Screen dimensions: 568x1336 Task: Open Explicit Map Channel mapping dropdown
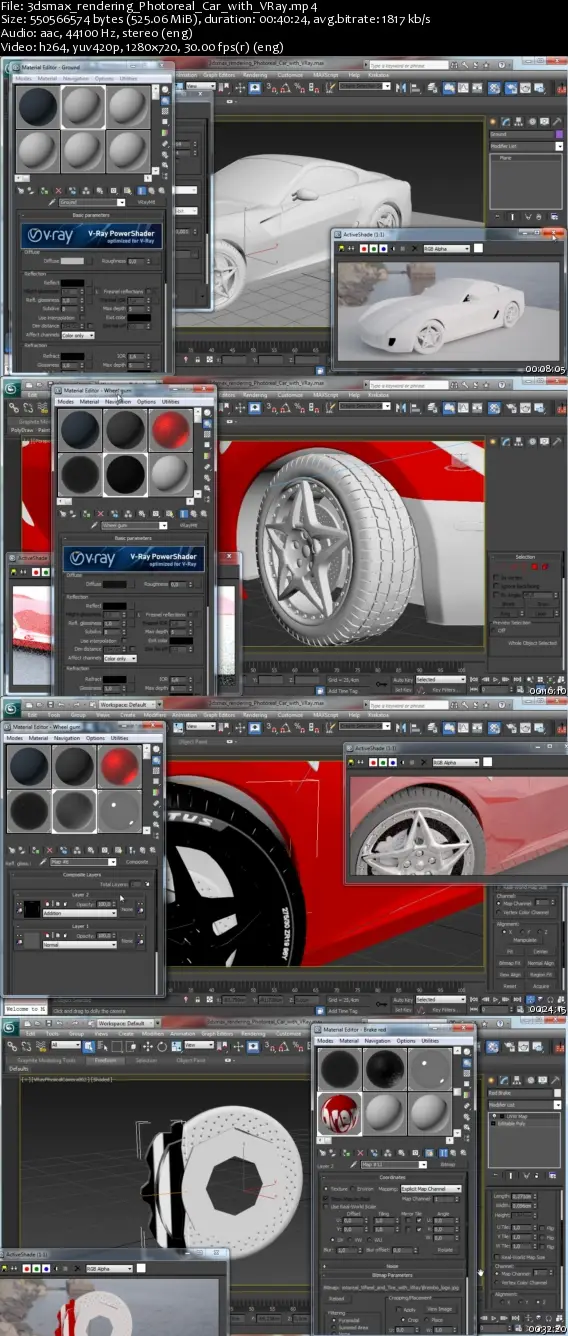tap(431, 1189)
